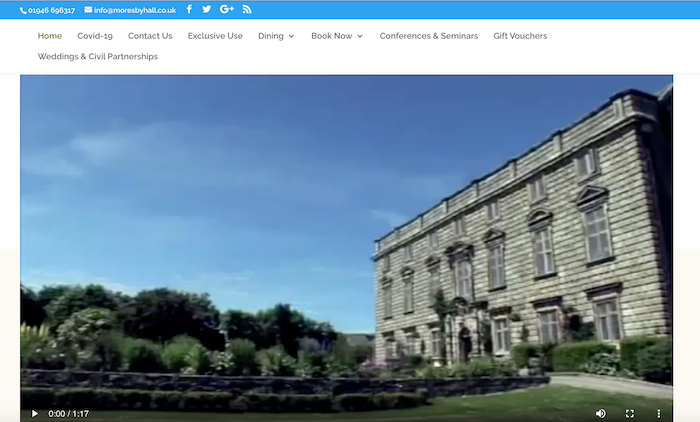Navigate to Contact Us
700x422 pixels.
[x=150, y=36]
